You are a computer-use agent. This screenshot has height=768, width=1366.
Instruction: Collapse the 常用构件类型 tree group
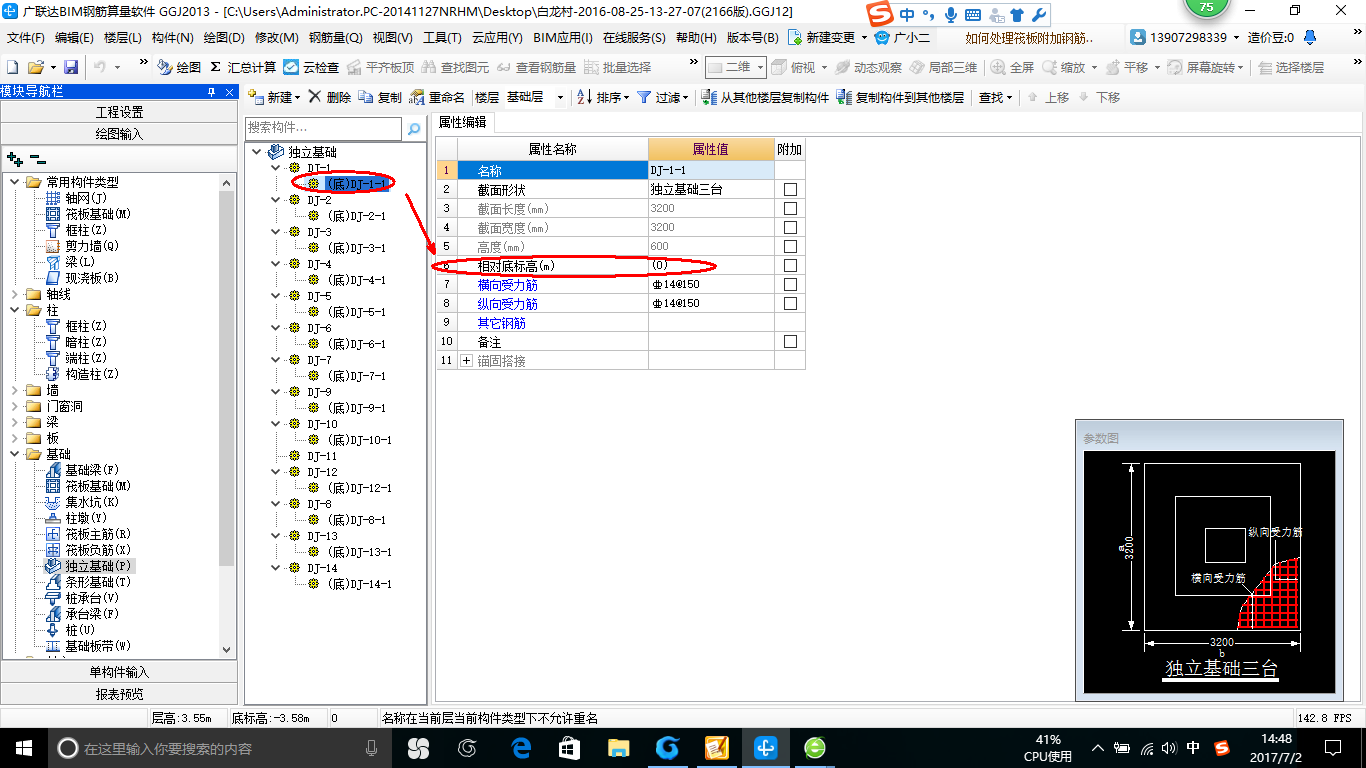click(x=14, y=182)
